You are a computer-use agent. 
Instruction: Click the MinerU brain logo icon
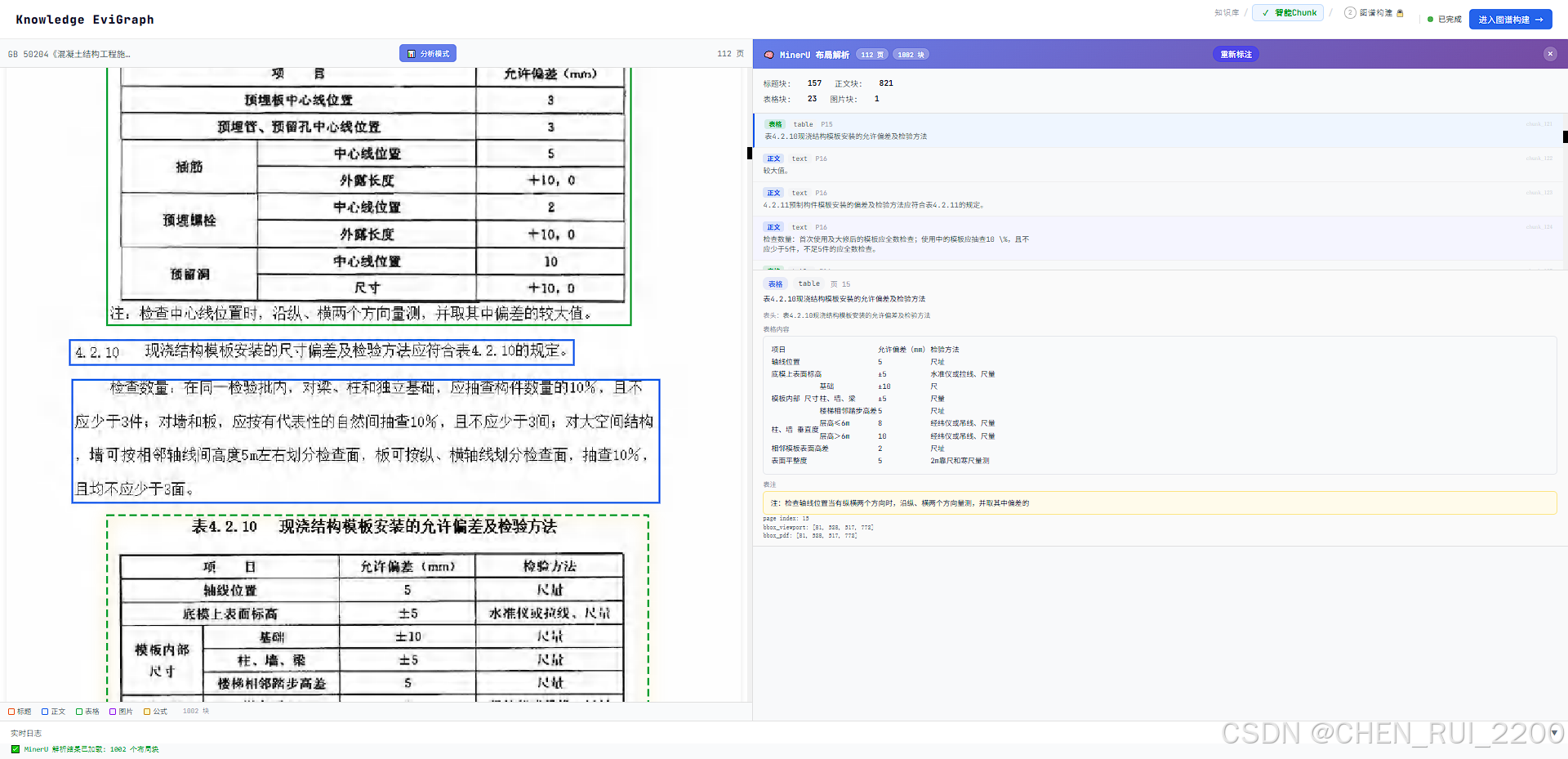click(x=768, y=55)
